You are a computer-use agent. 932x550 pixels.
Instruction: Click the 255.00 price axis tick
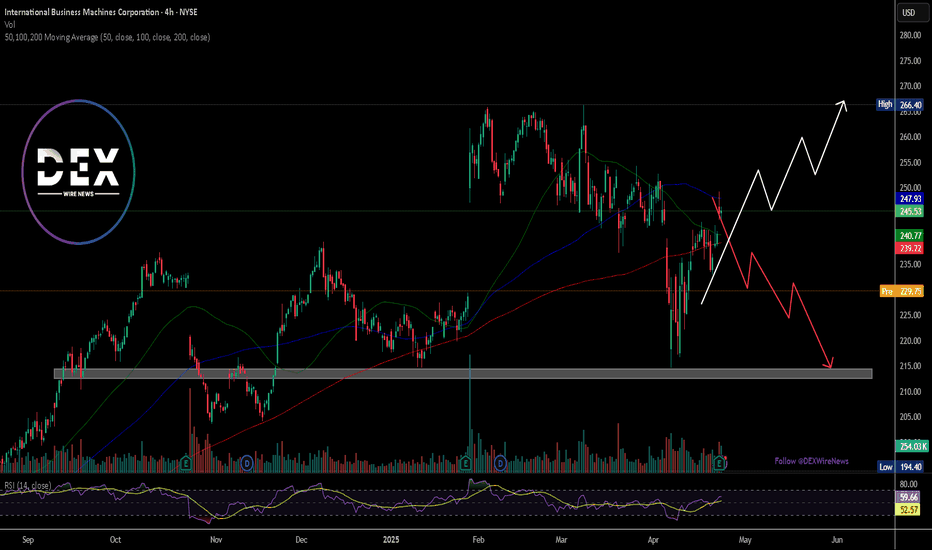click(x=910, y=162)
